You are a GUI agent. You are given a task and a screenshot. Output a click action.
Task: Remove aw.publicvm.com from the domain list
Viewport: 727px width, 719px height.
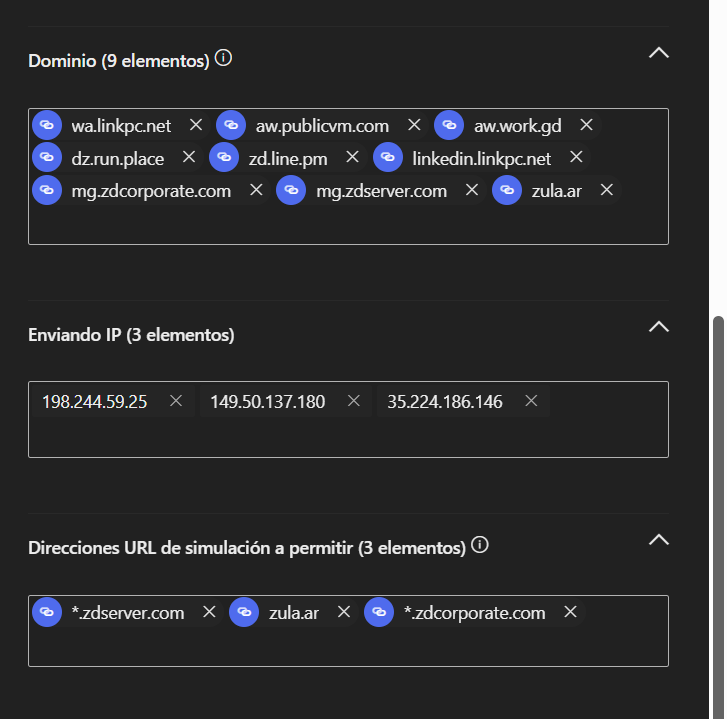coord(414,125)
